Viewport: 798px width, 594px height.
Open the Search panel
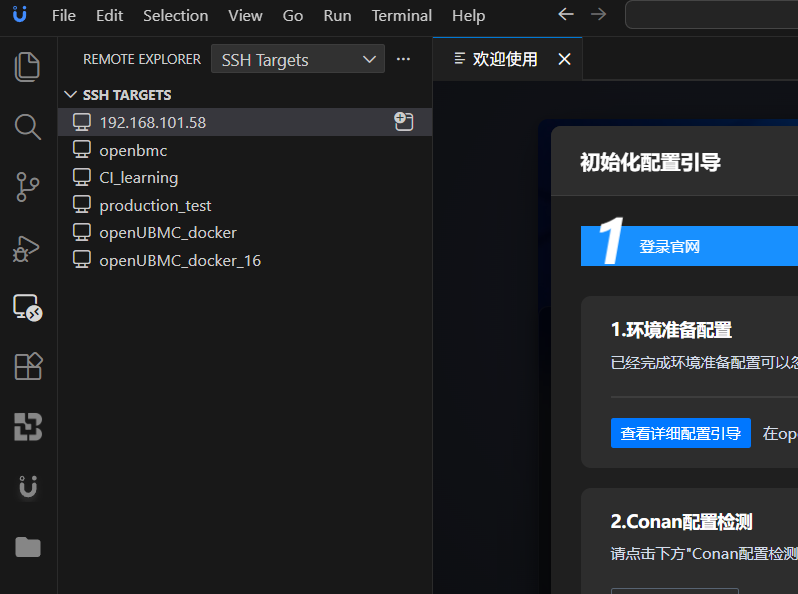28,127
